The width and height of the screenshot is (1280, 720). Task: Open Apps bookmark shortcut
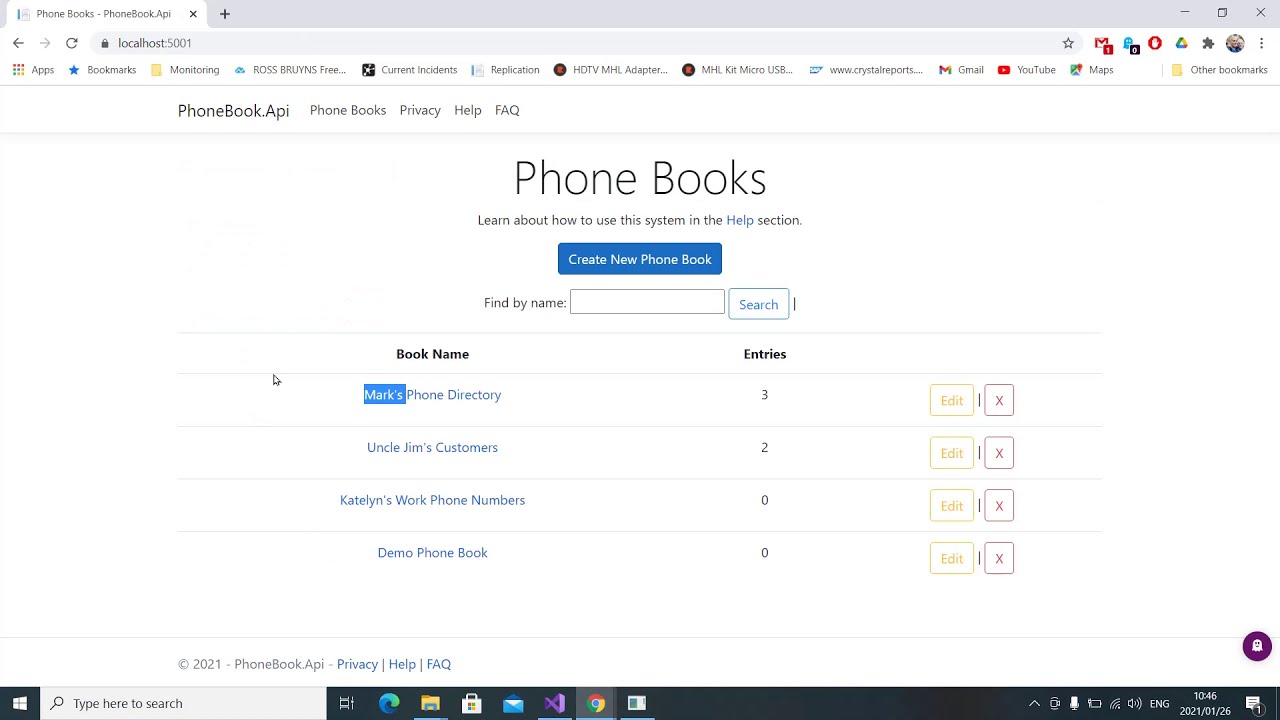pos(33,70)
